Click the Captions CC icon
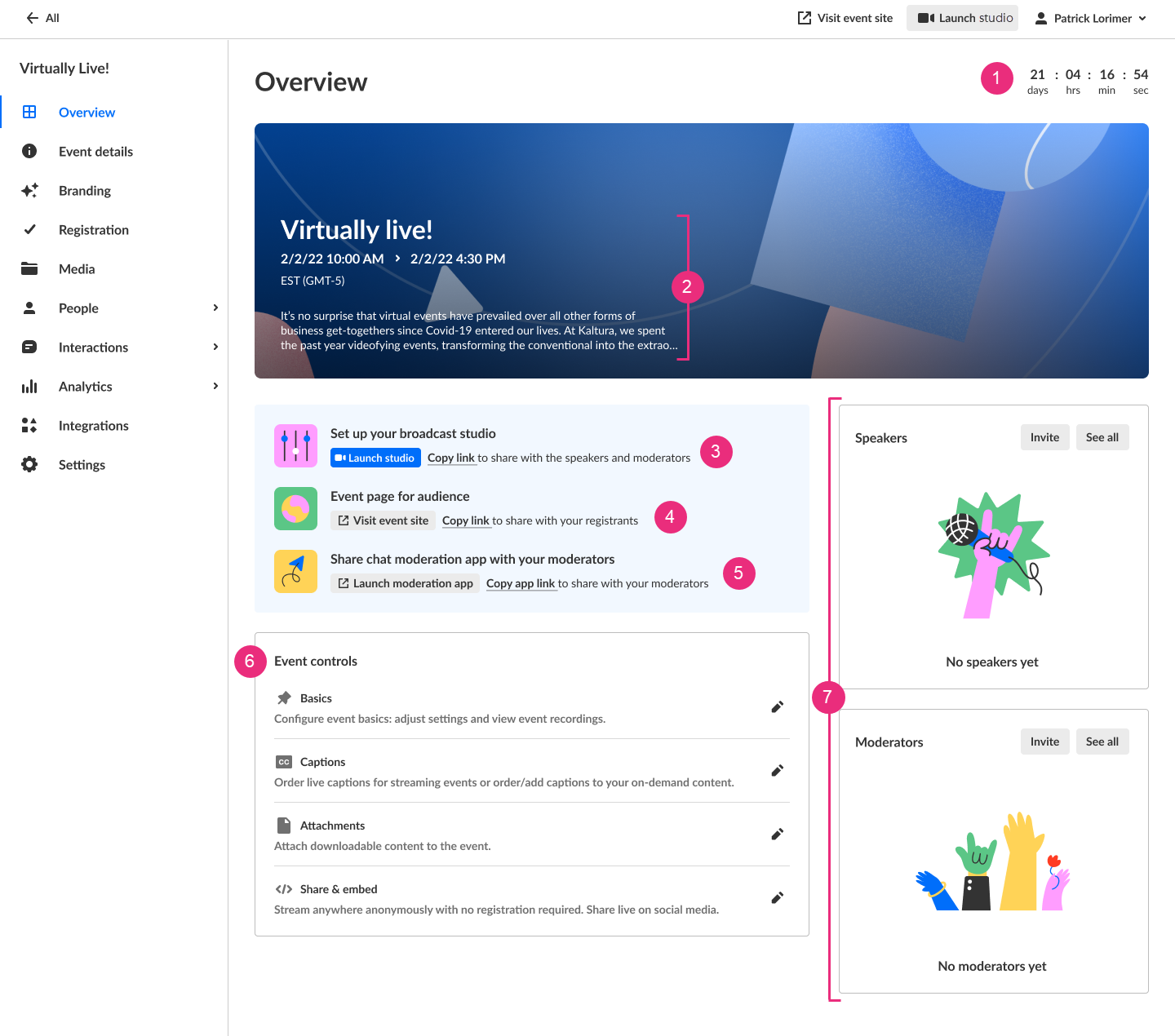Viewport: 1175px width, 1036px height. point(284,762)
